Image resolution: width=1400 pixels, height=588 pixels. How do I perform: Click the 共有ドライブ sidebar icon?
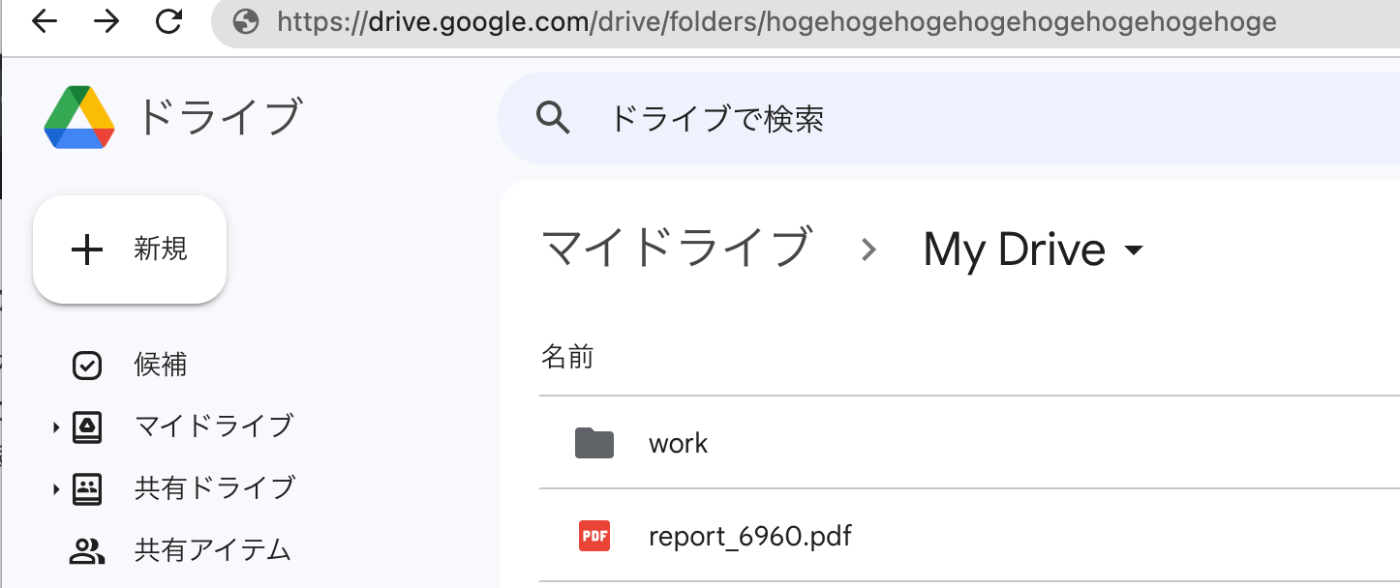pyautogui.click(x=88, y=488)
